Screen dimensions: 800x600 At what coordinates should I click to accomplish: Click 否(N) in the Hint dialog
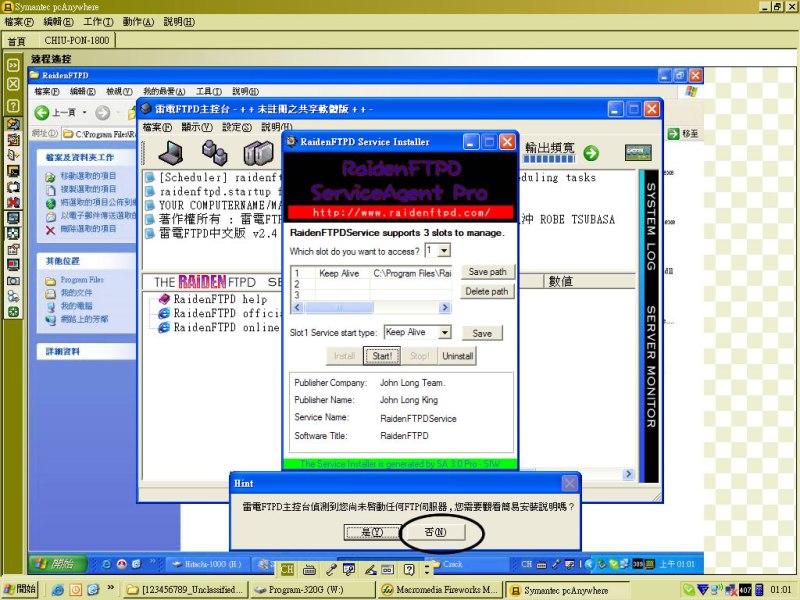[x=435, y=532]
